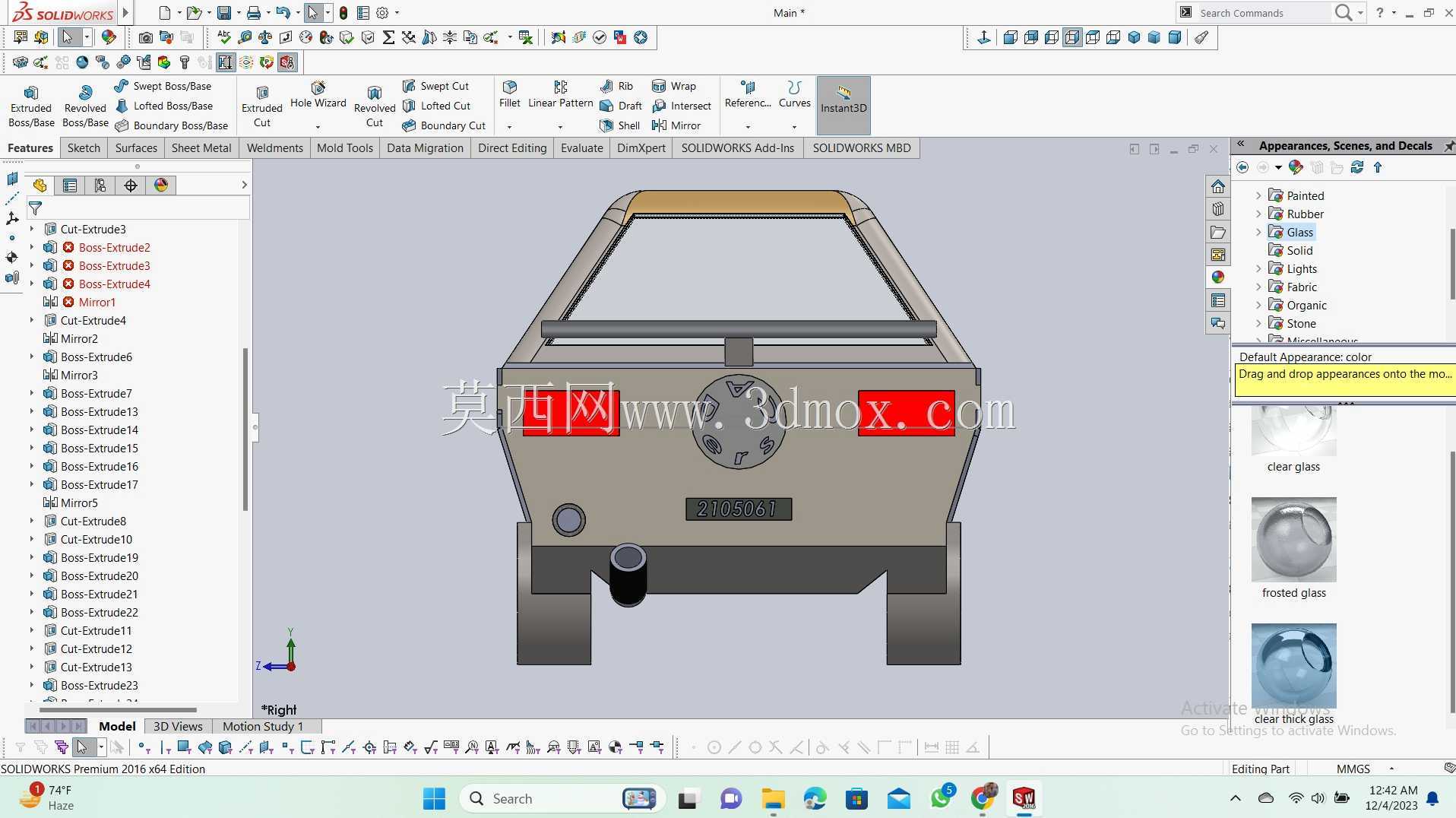Screen dimensions: 1456x818
Task: Open the Curves tool
Action: pyautogui.click(x=794, y=95)
